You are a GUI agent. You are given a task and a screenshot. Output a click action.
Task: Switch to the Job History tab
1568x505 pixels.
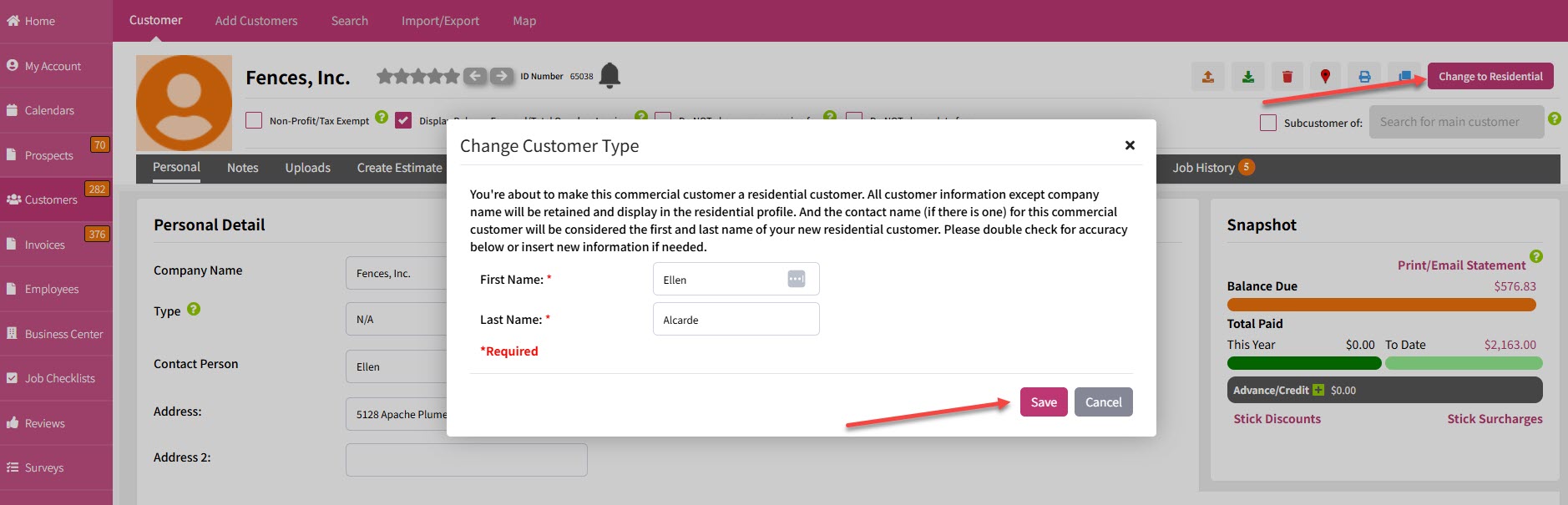click(x=1212, y=168)
